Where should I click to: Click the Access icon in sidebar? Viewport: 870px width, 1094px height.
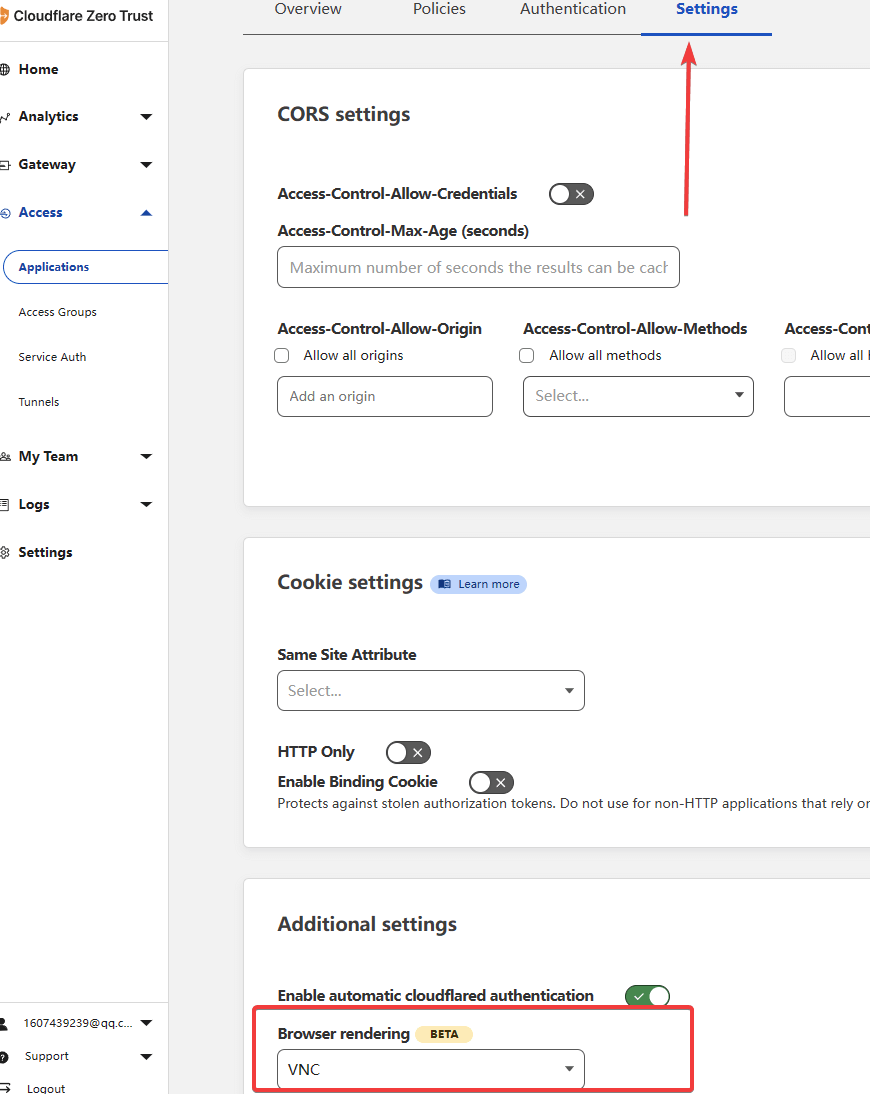coord(5,213)
